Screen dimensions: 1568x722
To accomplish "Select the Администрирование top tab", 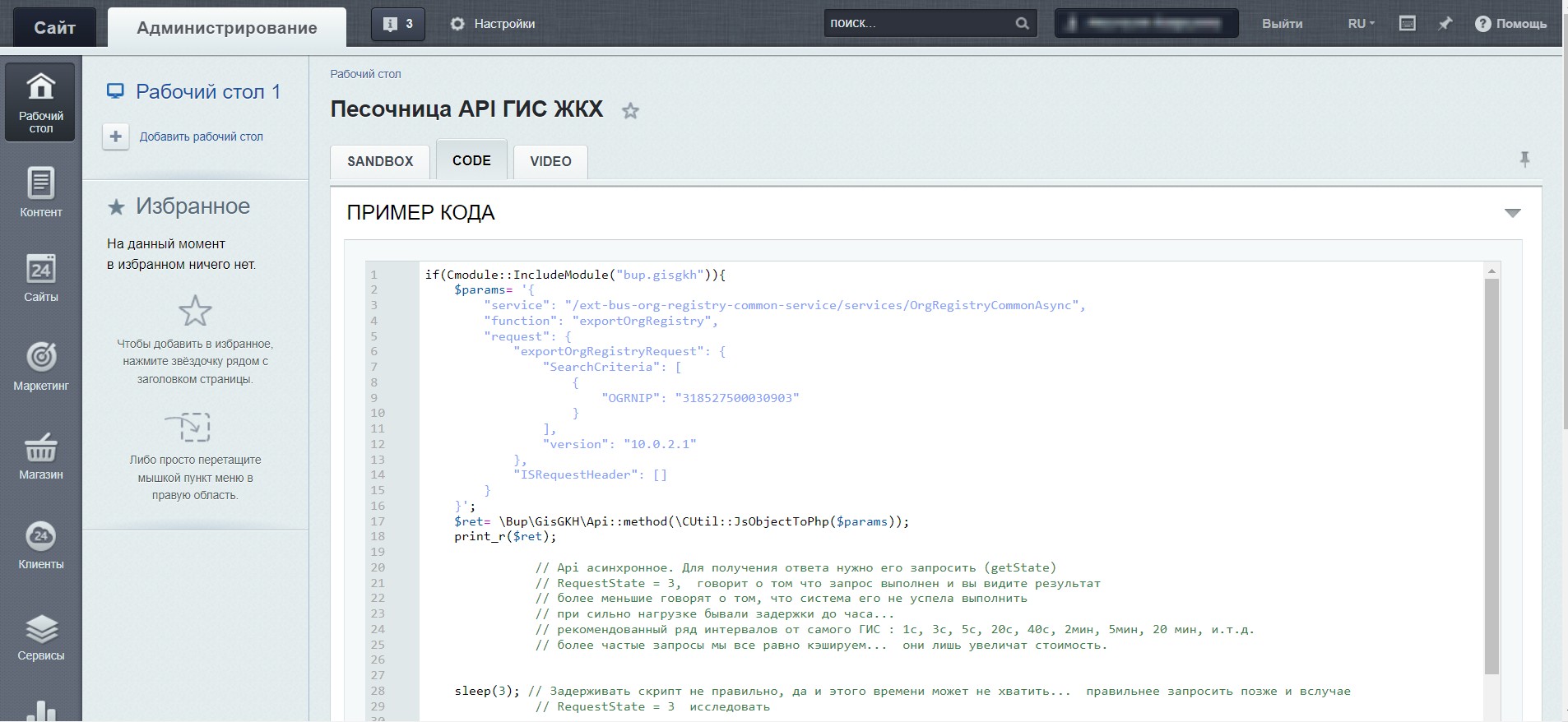I will pyautogui.click(x=227, y=27).
